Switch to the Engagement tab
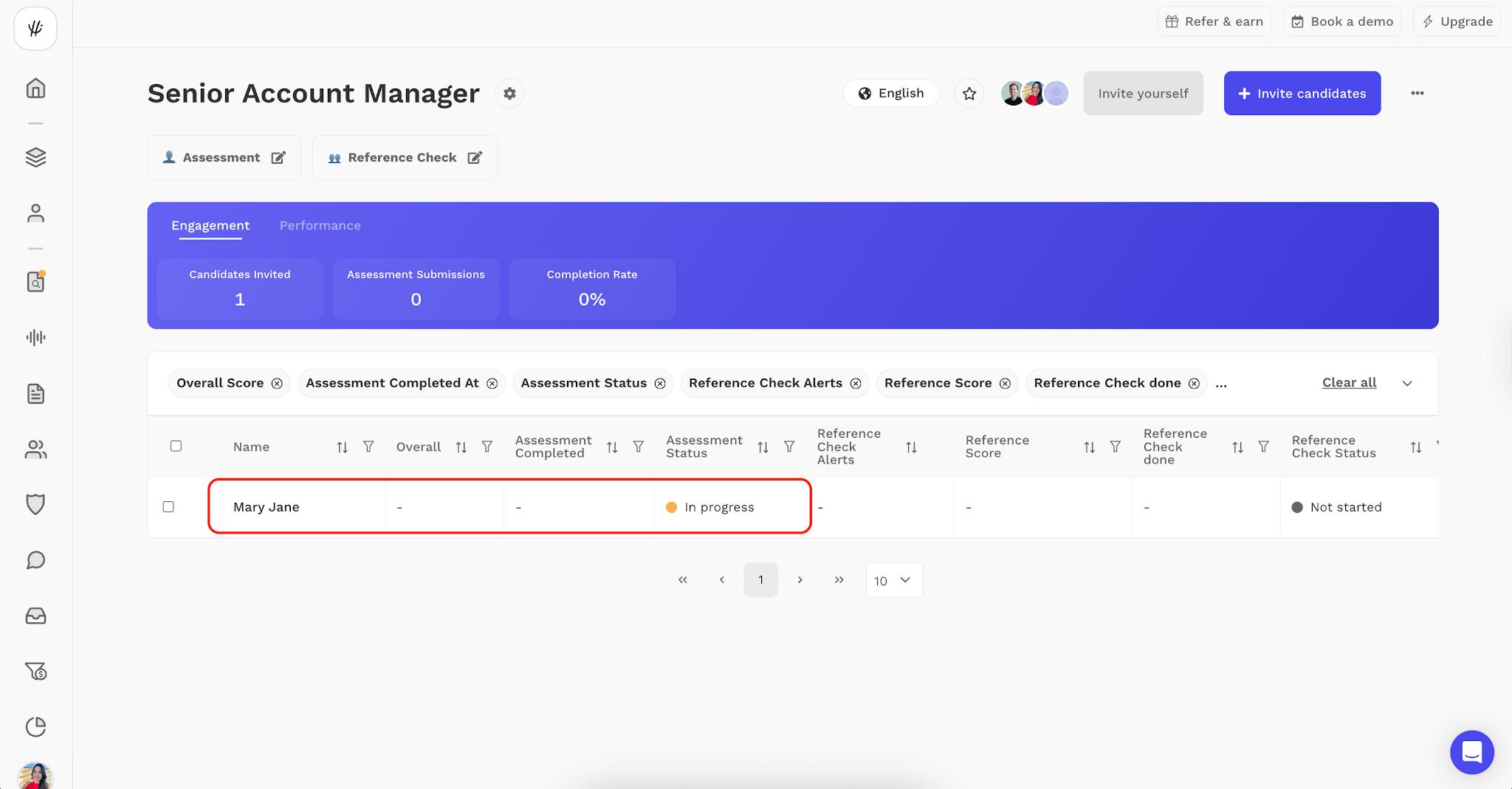Screen dimensions: 1512x789 pyautogui.click(x=210, y=225)
